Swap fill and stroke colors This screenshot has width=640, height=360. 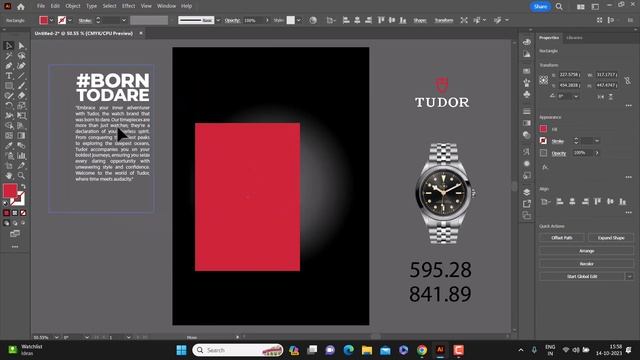tap(23, 187)
